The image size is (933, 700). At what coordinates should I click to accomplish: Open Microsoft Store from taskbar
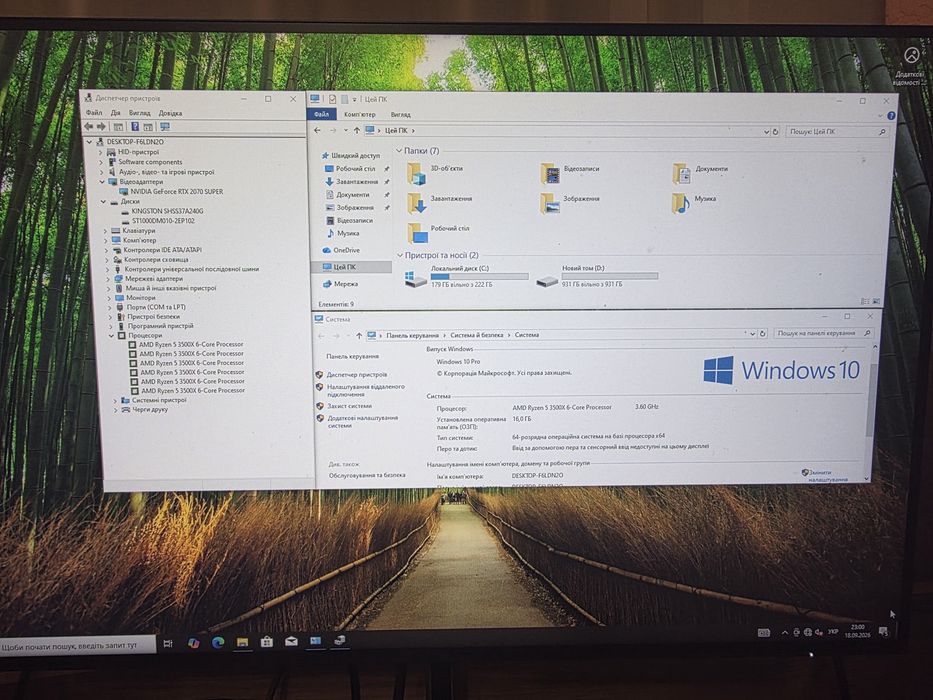pos(267,642)
